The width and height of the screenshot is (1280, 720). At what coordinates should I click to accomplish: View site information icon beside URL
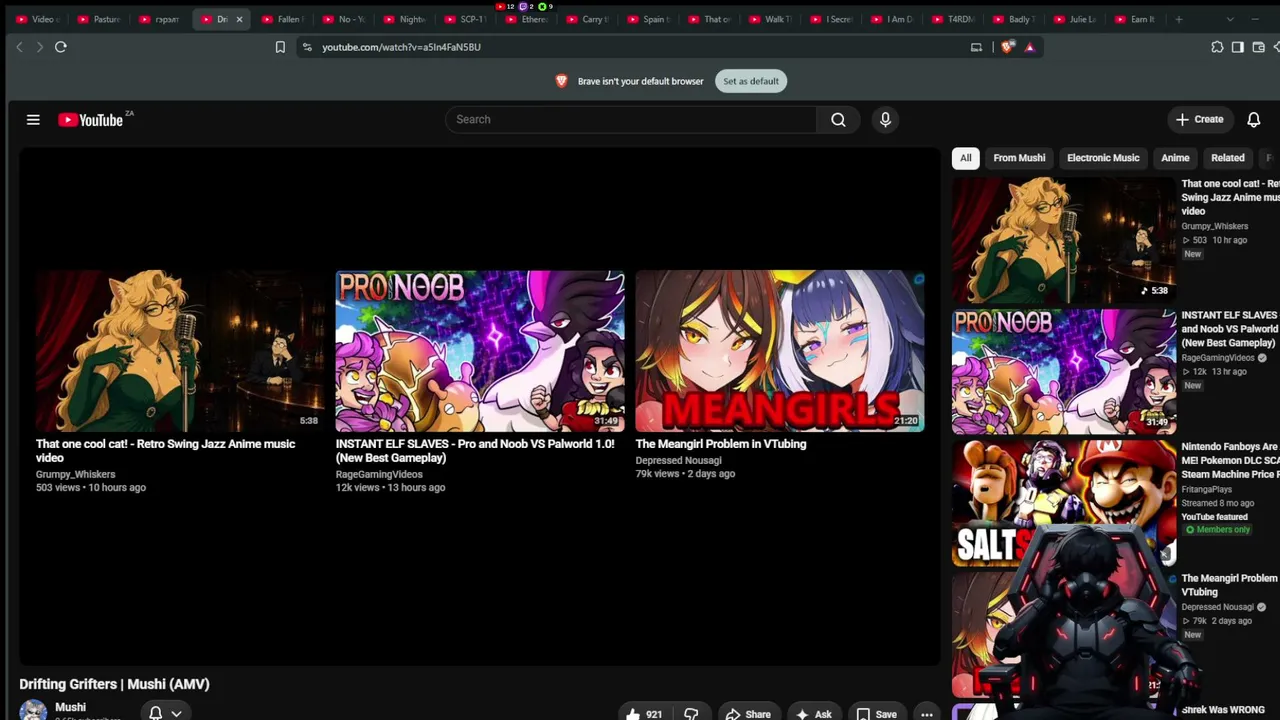coord(307,47)
